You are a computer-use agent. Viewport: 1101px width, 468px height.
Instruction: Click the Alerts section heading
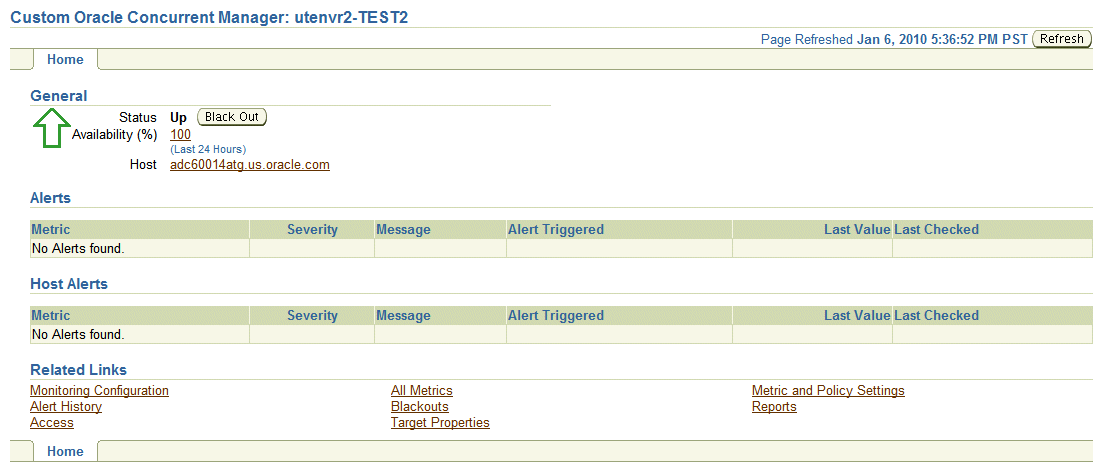51,199
